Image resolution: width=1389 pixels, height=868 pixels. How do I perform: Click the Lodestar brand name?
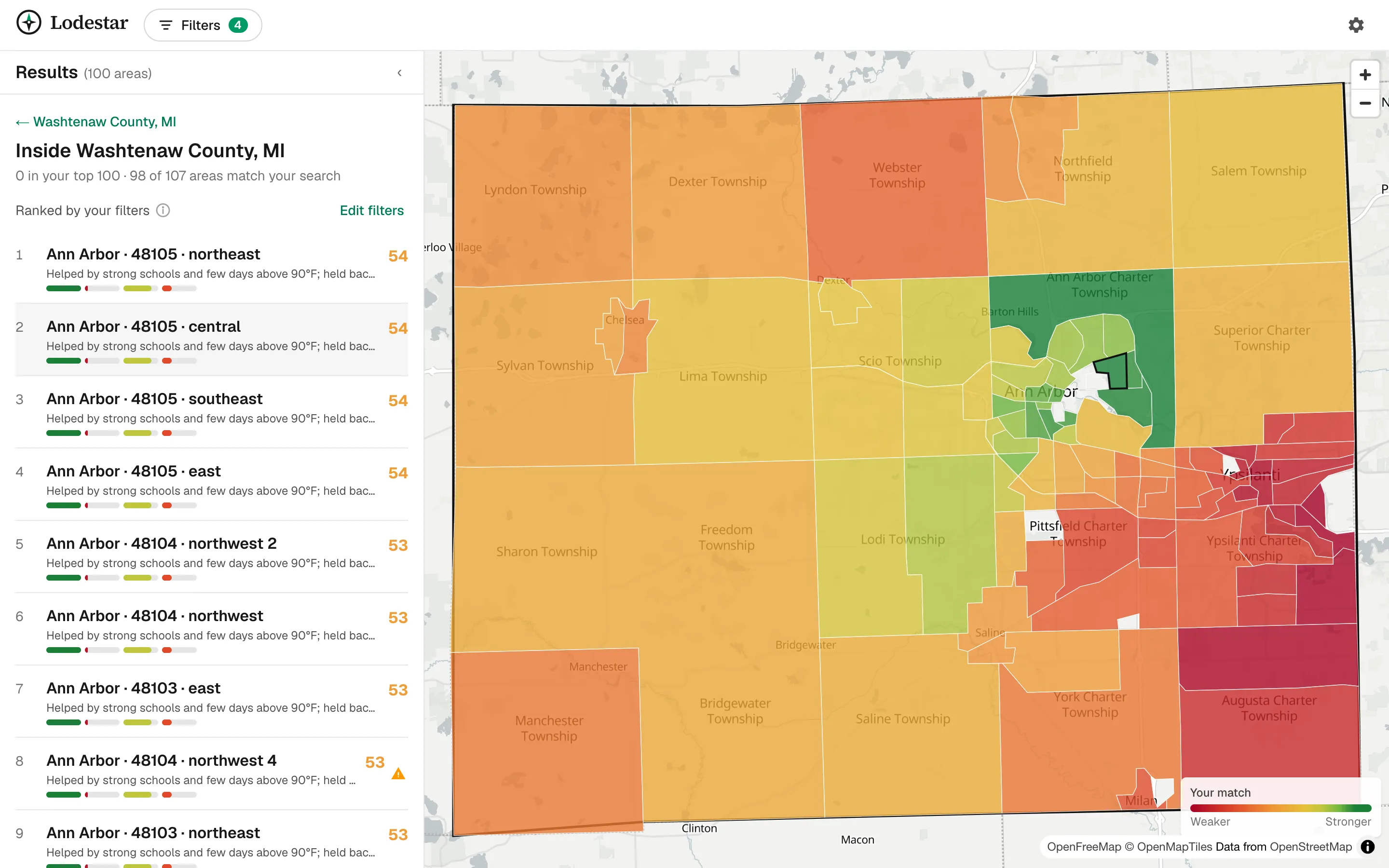[x=89, y=23]
